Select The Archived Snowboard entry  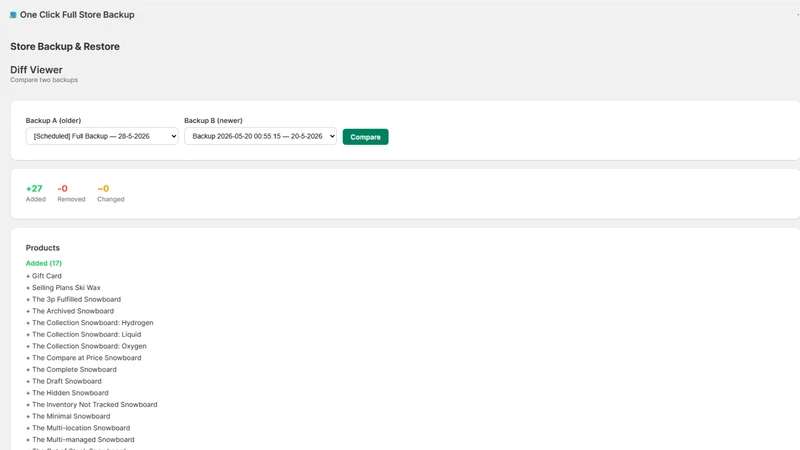70,311
